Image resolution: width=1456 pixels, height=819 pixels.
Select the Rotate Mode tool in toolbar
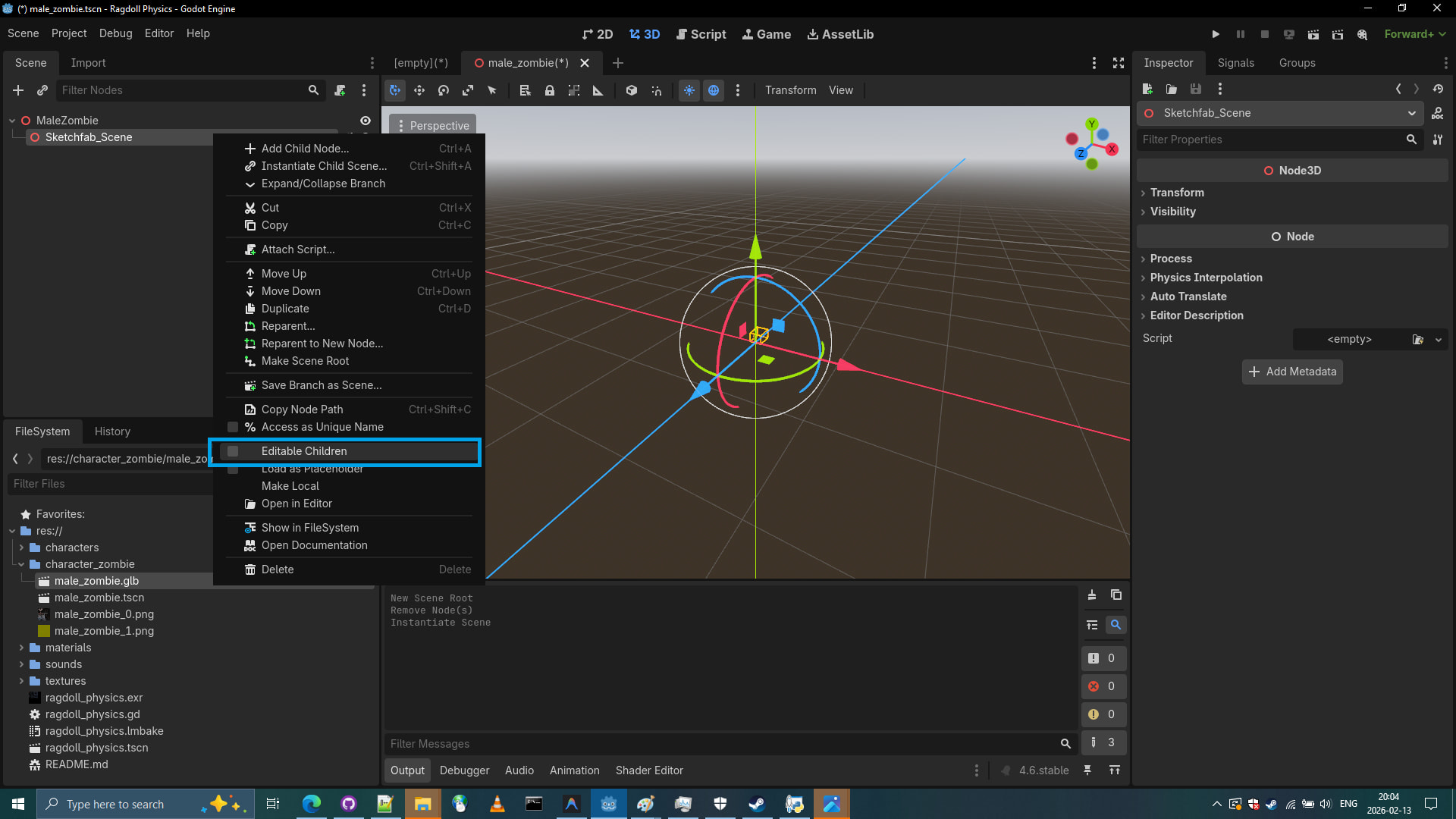tap(444, 90)
